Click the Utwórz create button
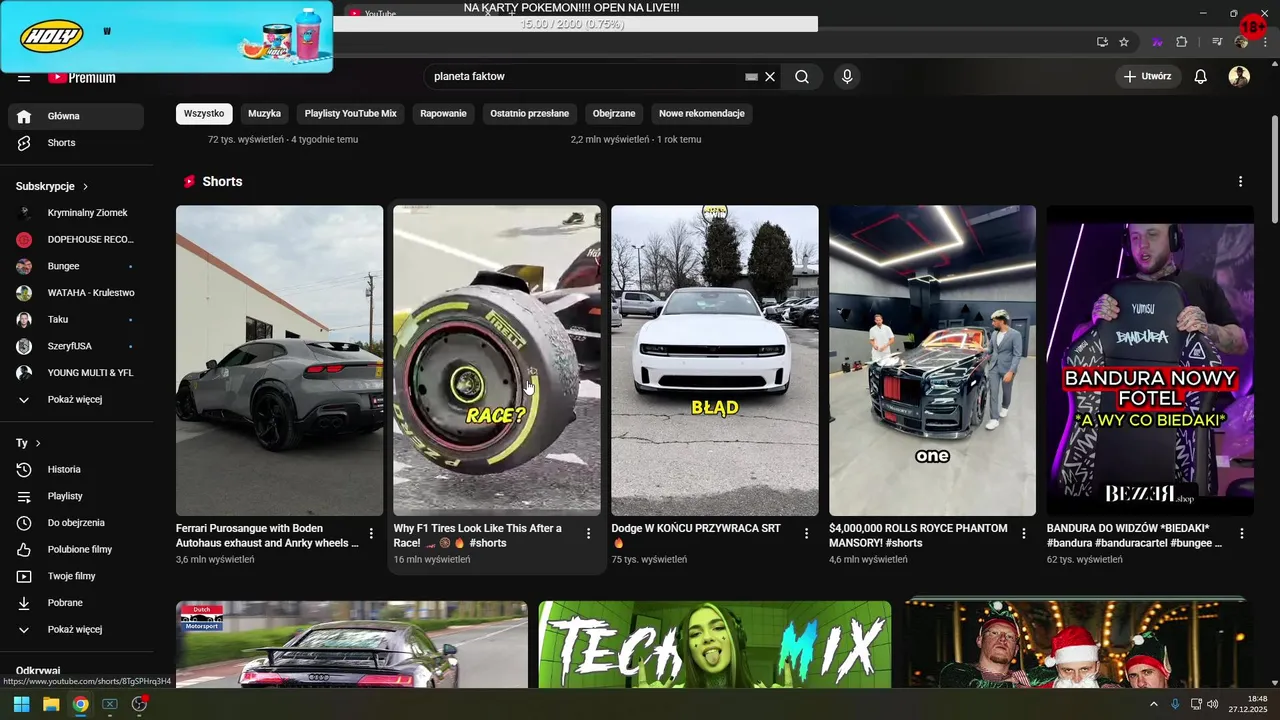The width and height of the screenshot is (1280, 720). pos(1148,77)
